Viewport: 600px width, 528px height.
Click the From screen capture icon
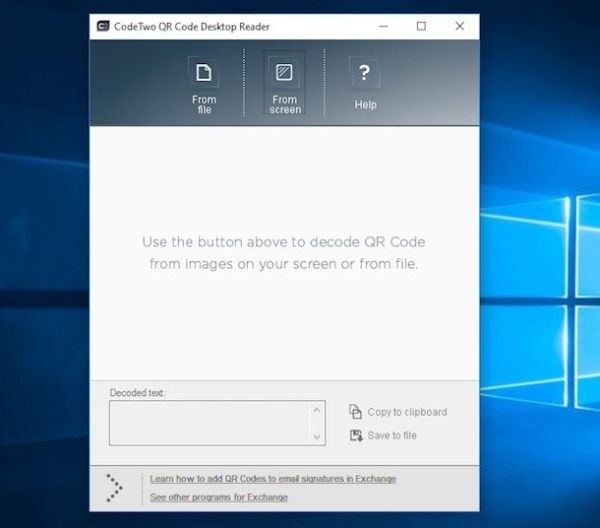pyautogui.click(x=285, y=72)
